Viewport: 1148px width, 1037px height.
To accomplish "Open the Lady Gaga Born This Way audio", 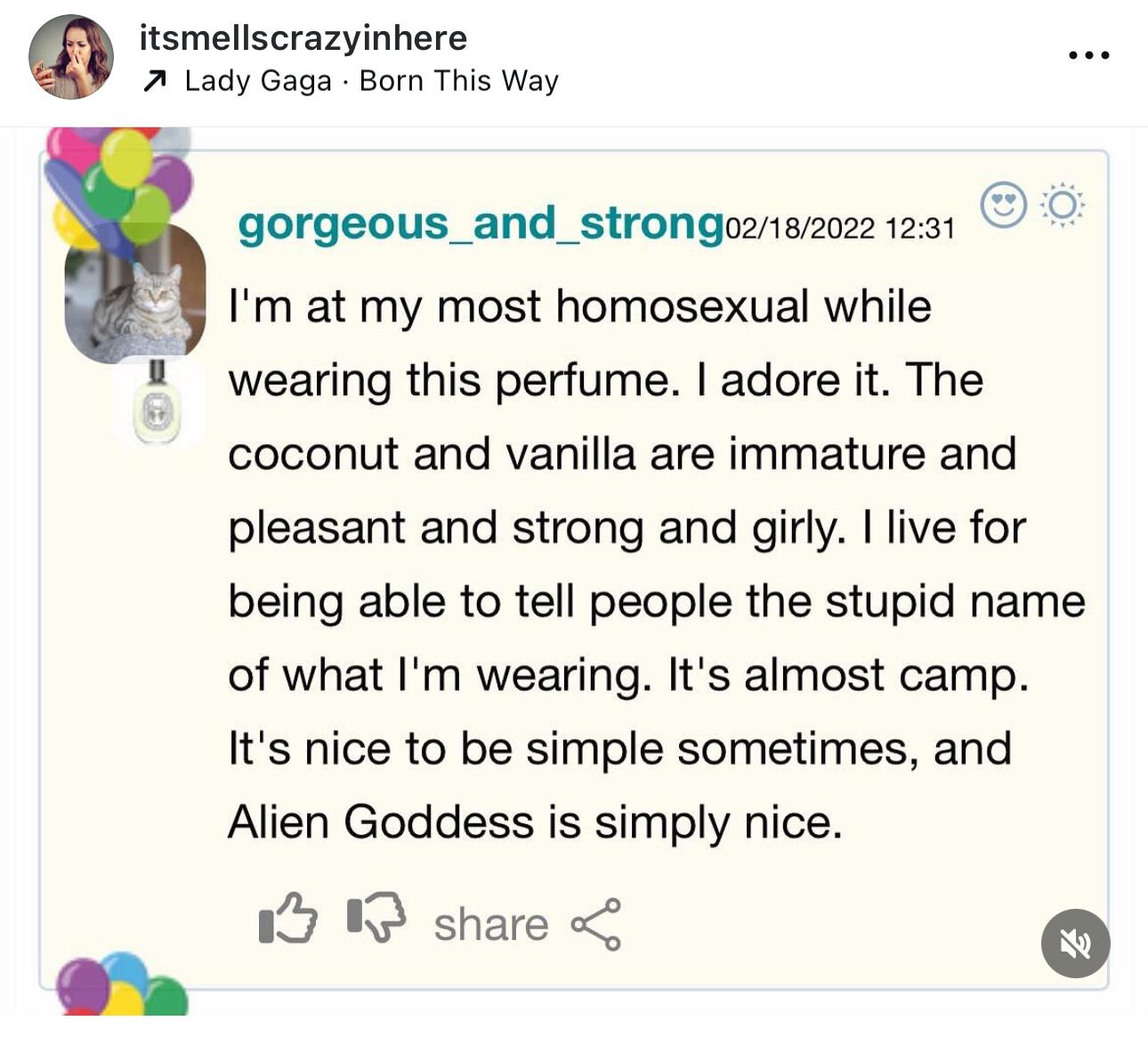I will click(370, 81).
